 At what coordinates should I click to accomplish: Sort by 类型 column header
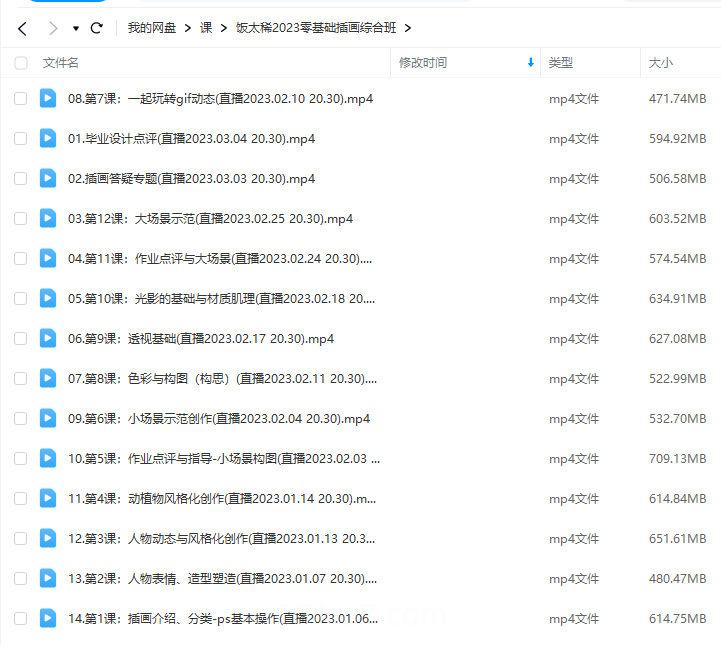coord(561,63)
